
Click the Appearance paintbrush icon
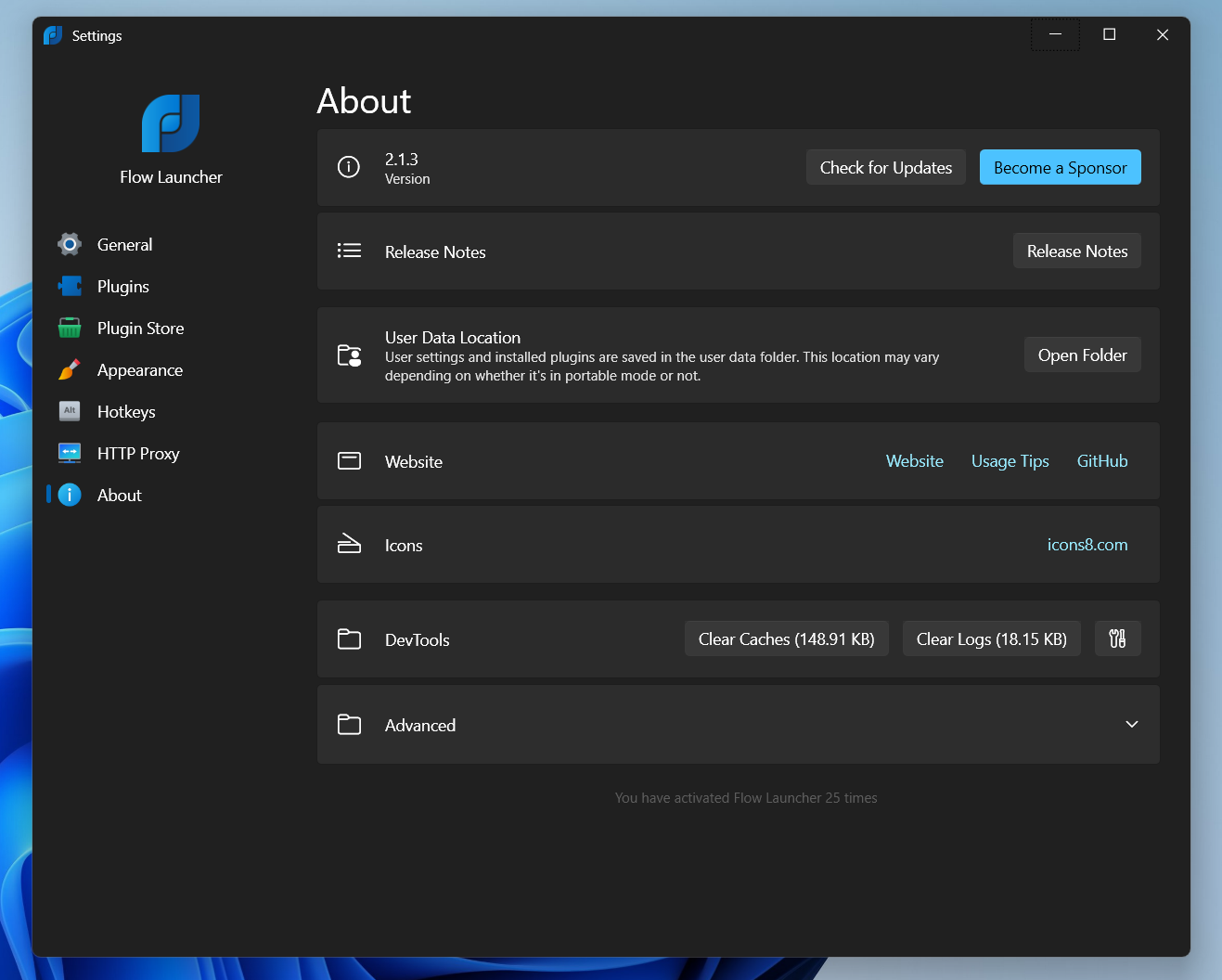[x=70, y=370]
